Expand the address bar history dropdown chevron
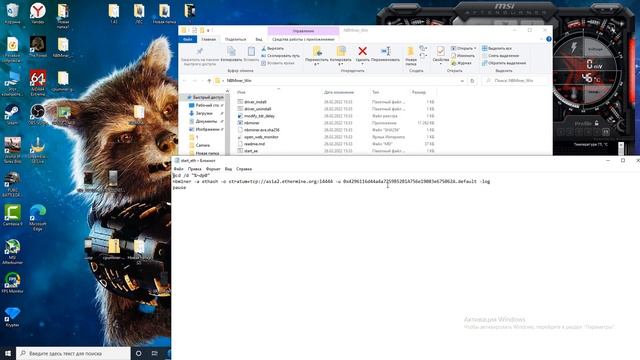 [462, 81]
